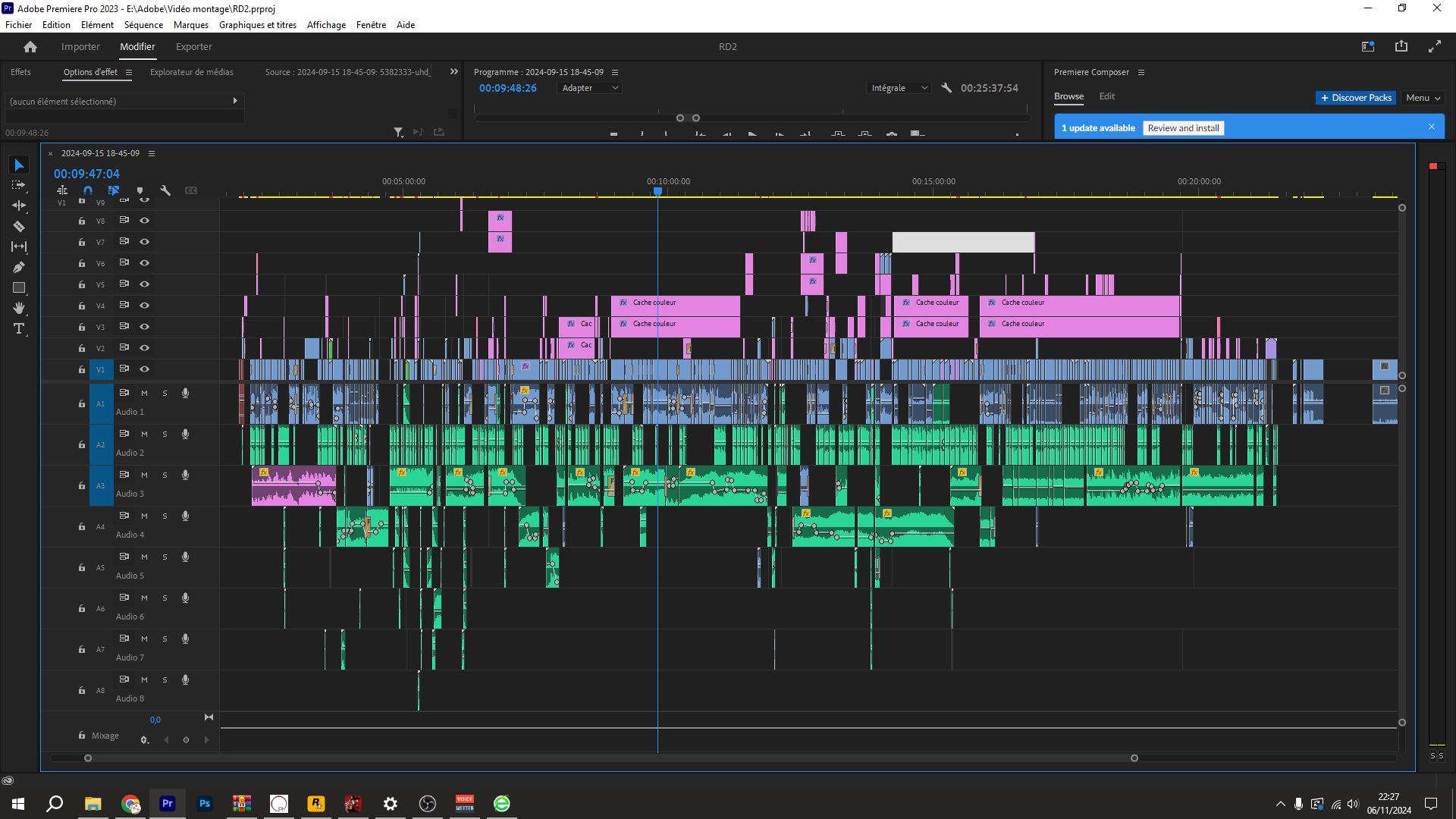Screen dimensions: 1456x819
Task: Dismiss the update available banner
Action: pos(1432,127)
